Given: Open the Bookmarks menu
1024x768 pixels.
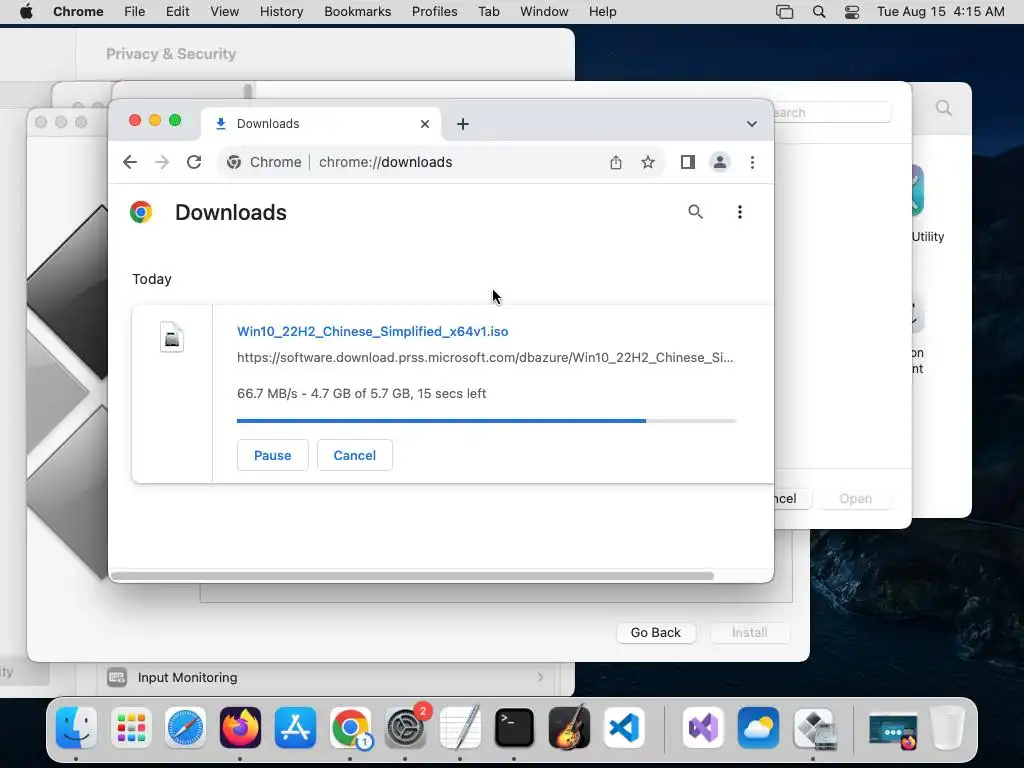Looking at the screenshot, I should point(357,12).
